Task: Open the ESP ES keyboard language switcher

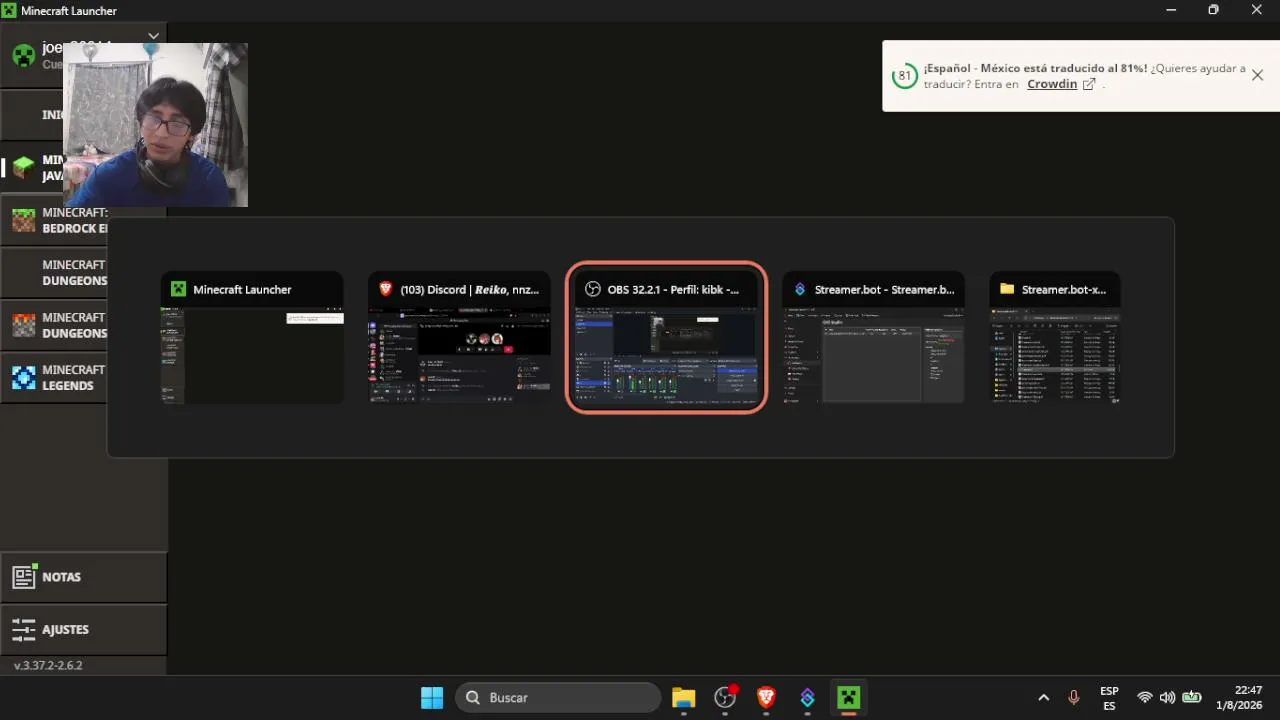Action: click(1109, 698)
